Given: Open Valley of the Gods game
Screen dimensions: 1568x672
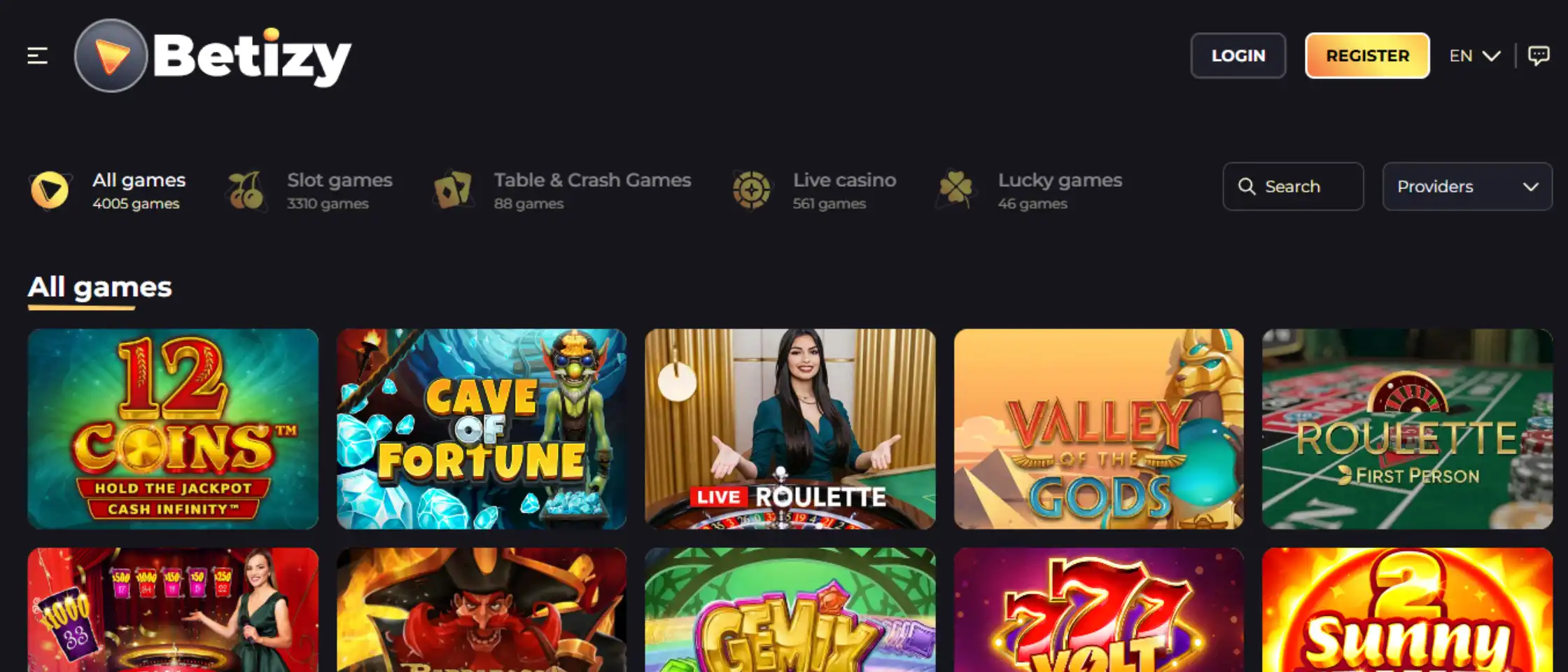Looking at the screenshot, I should point(1099,429).
